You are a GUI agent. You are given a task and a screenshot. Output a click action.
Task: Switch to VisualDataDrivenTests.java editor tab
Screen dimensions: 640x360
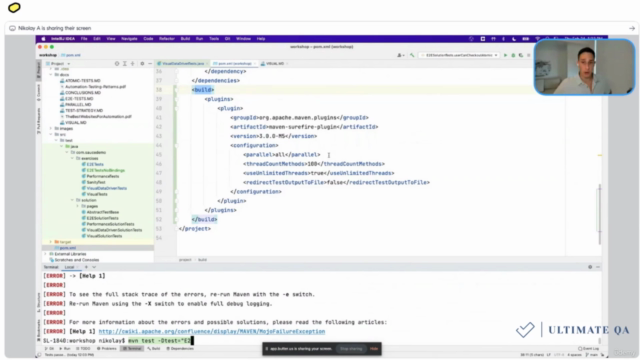[182, 64]
